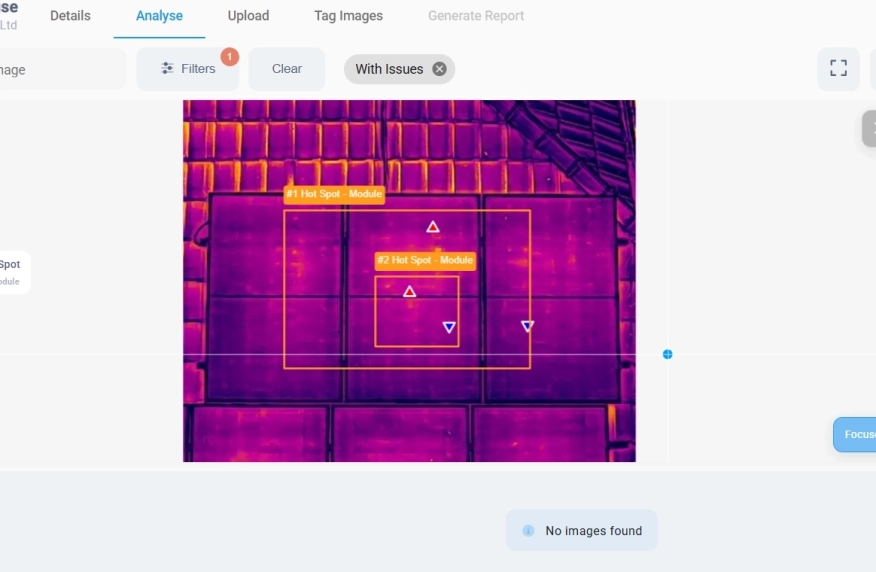Select the #2 Hot Spot - Module label
The height and width of the screenshot is (572, 876).
(x=425, y=260)
